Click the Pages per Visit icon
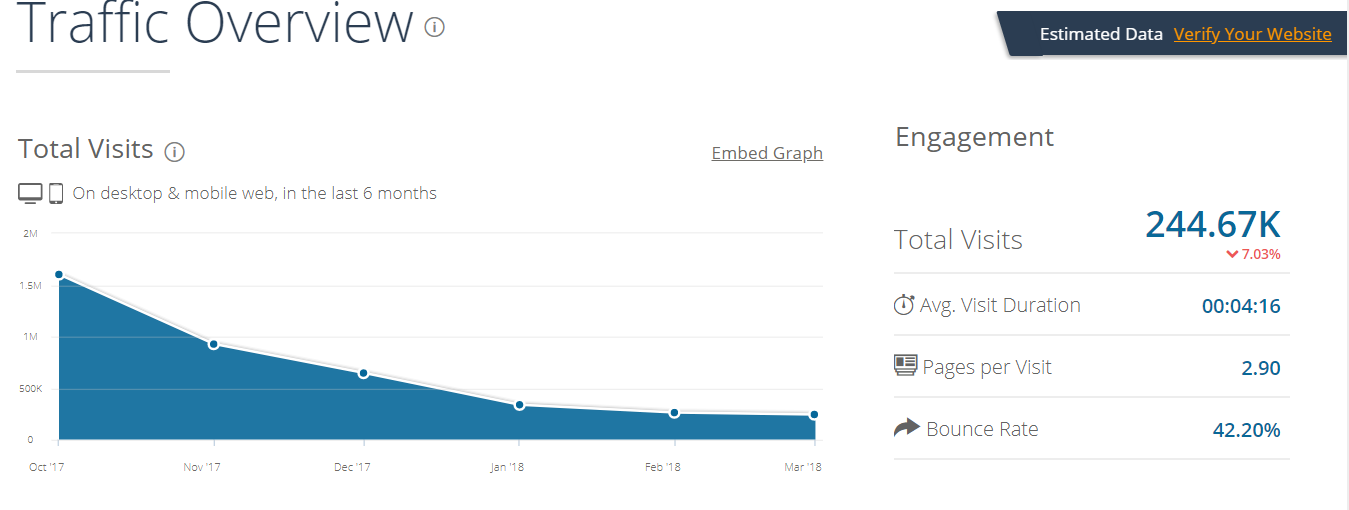Image resolution: width=1349 pixels, height=510 pixels. pyautogui.click(x=905, y=366)
